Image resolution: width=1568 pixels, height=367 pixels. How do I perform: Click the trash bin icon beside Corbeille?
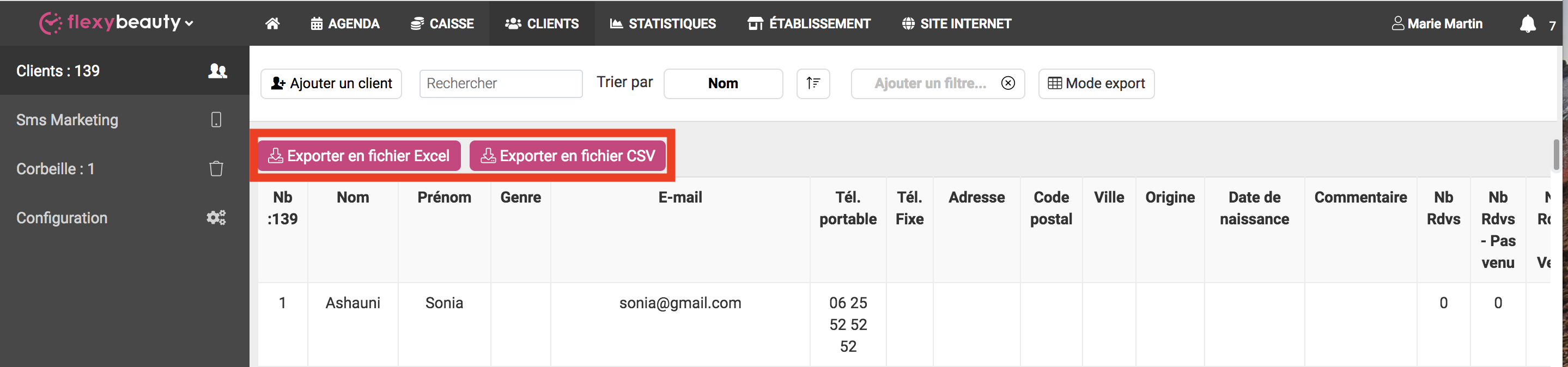click(216, 169)
